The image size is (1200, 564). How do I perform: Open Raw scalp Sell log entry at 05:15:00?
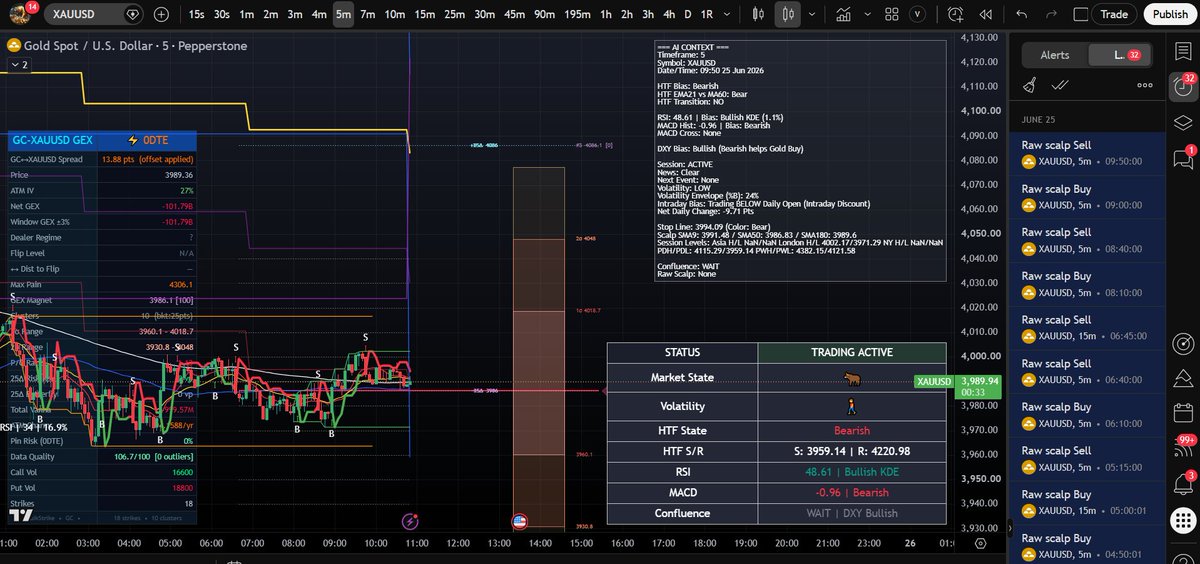[1086, 459]
